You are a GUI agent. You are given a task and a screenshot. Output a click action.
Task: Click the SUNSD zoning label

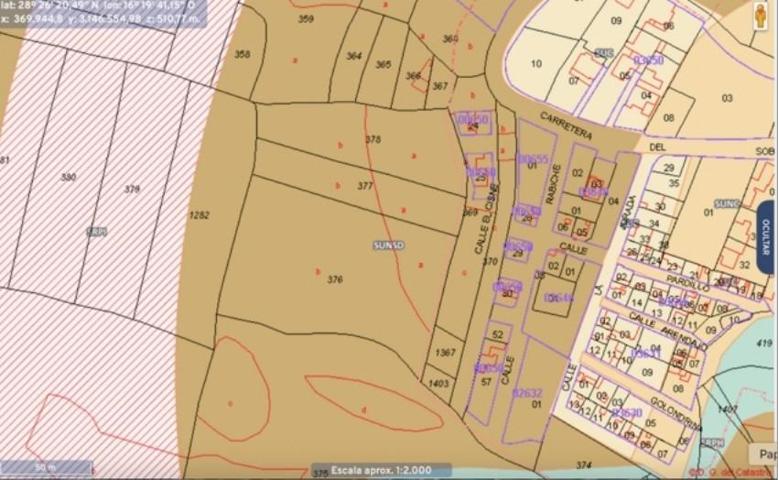pyautogui.click(x=387, y=244)
